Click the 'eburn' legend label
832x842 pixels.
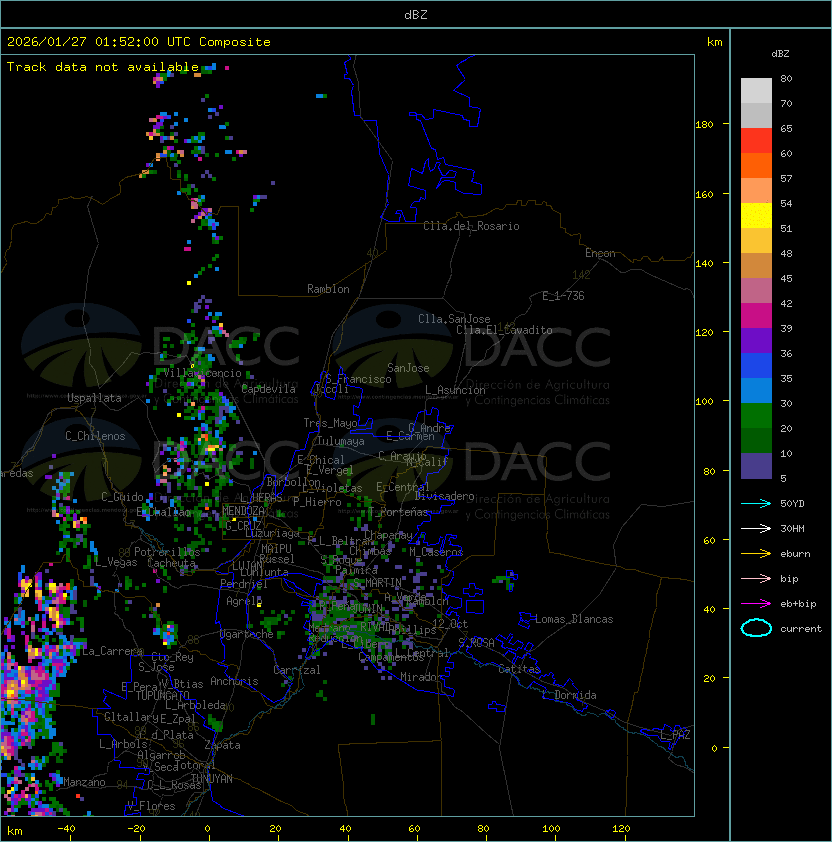[x=795, y=554]
